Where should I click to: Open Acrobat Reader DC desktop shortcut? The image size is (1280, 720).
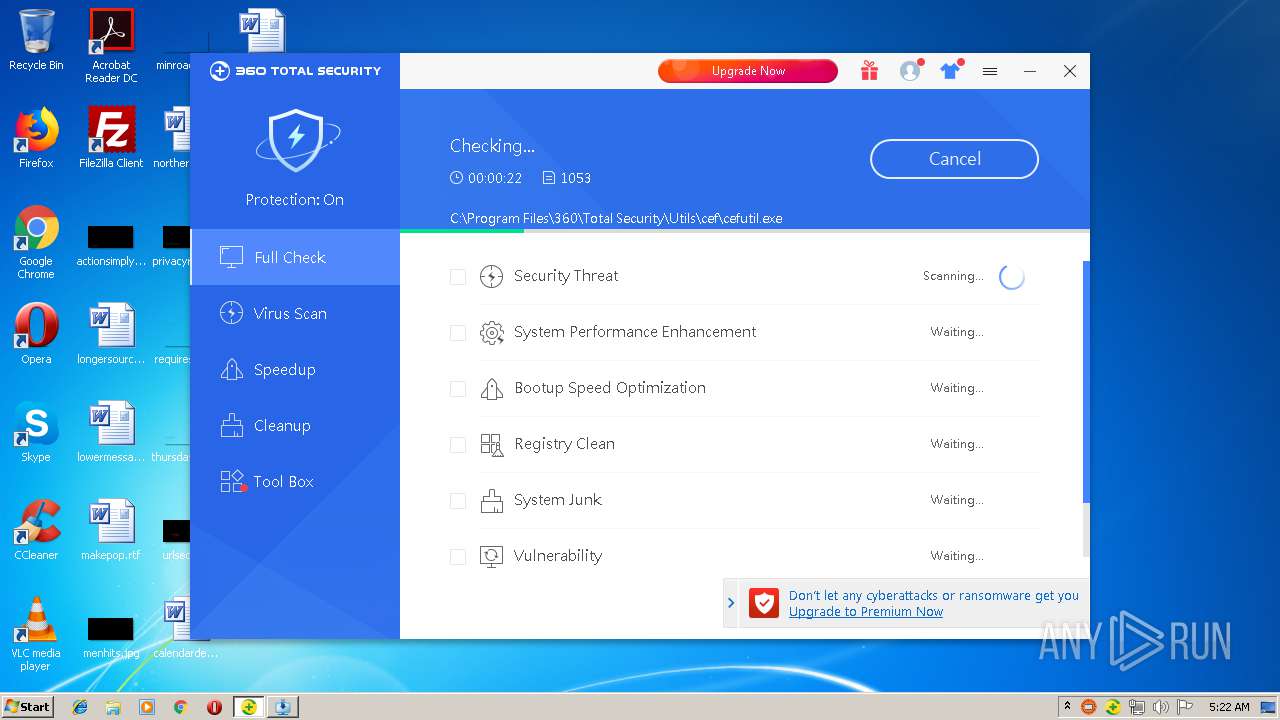[111, 46]
